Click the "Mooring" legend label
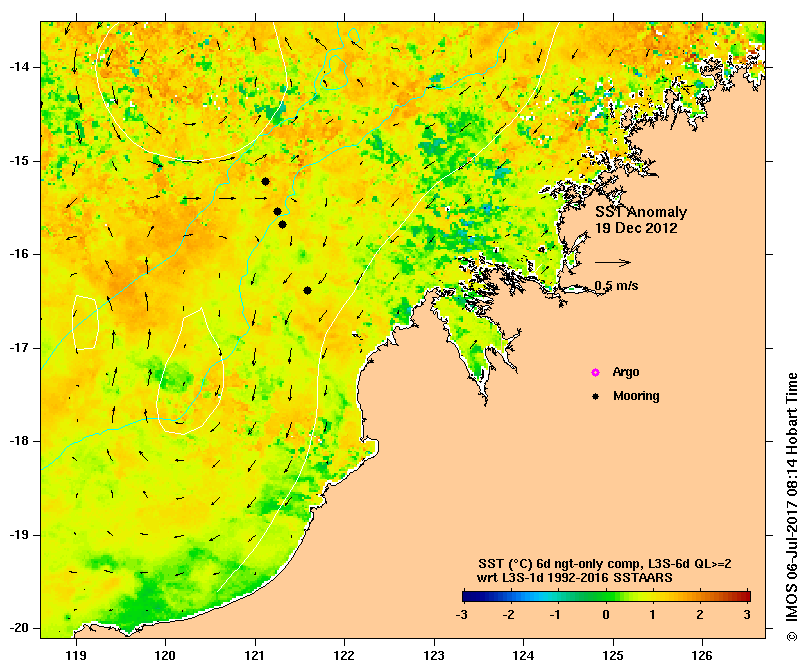 (636, 396)
